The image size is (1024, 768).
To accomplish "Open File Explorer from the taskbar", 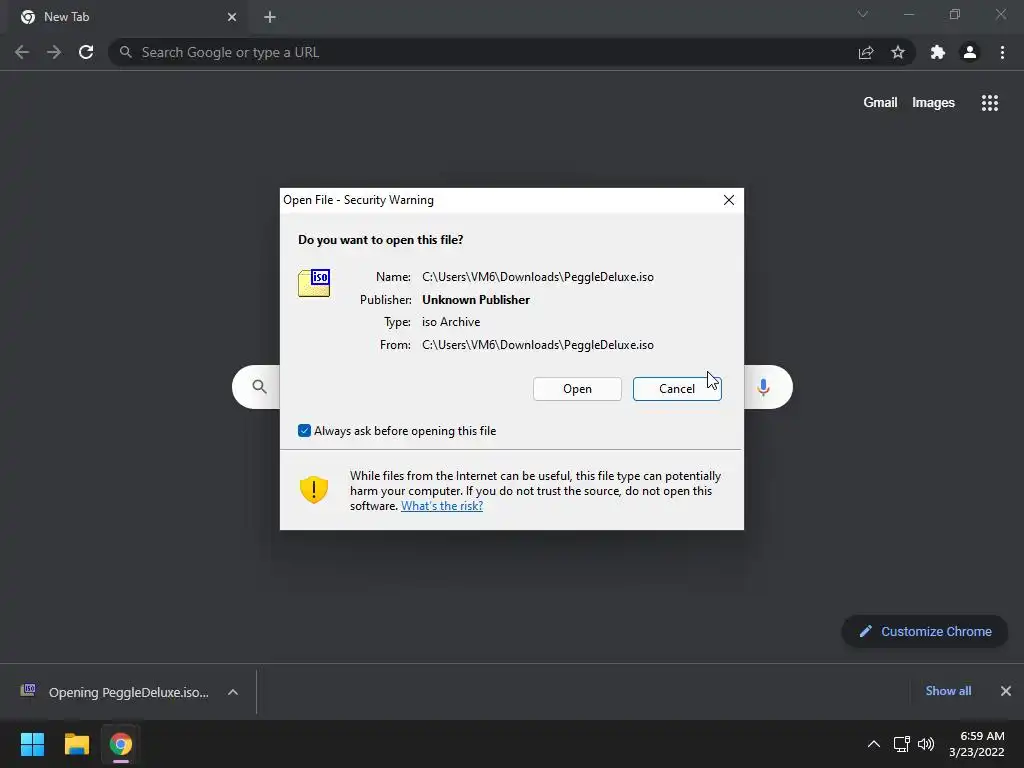I will [x=76, y=744].
